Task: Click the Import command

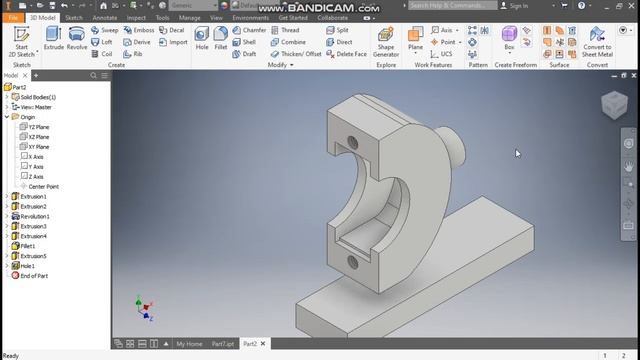Action: point(173,42)
